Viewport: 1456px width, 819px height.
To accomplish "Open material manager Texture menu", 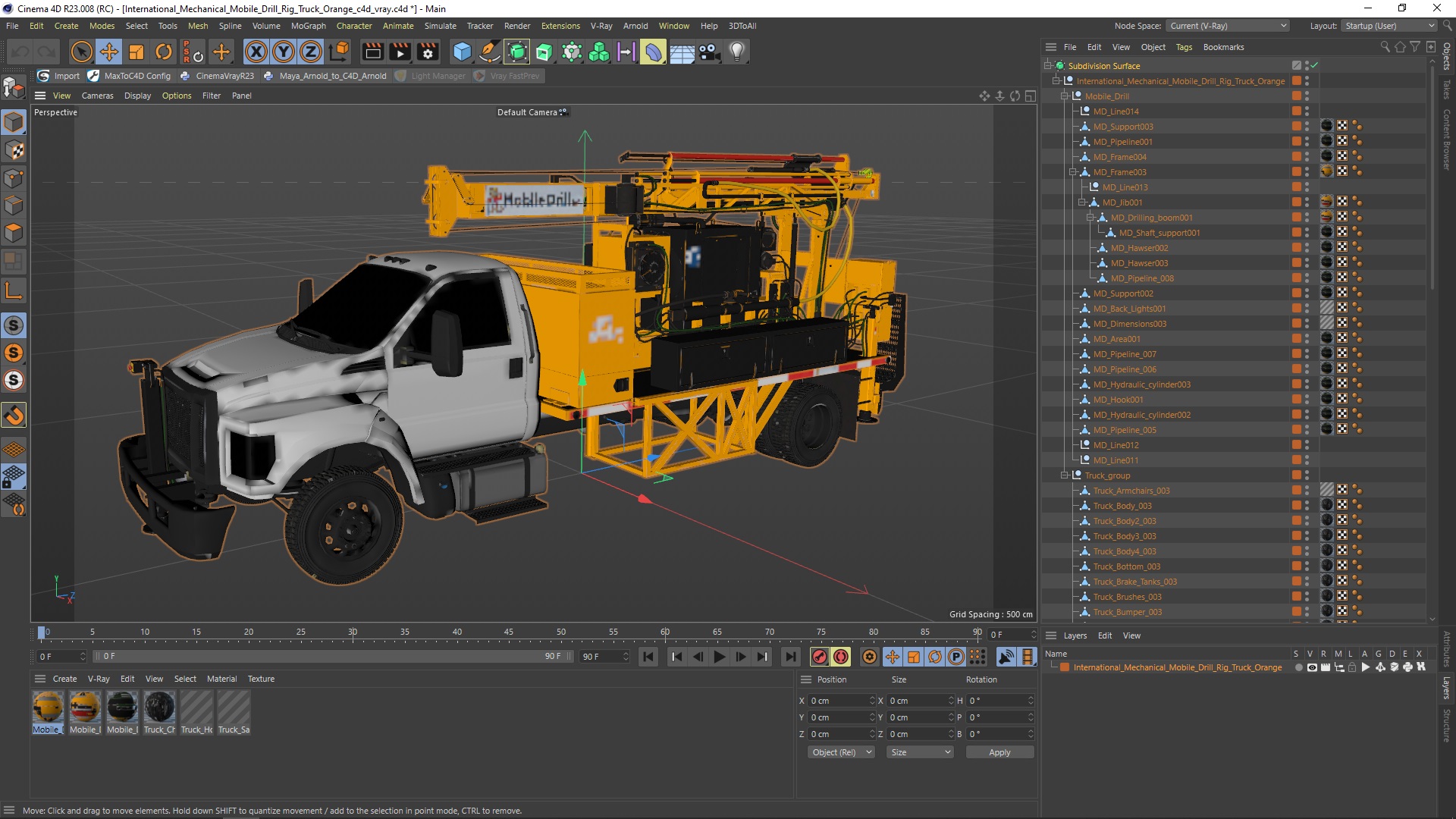I will pos(261,679).
